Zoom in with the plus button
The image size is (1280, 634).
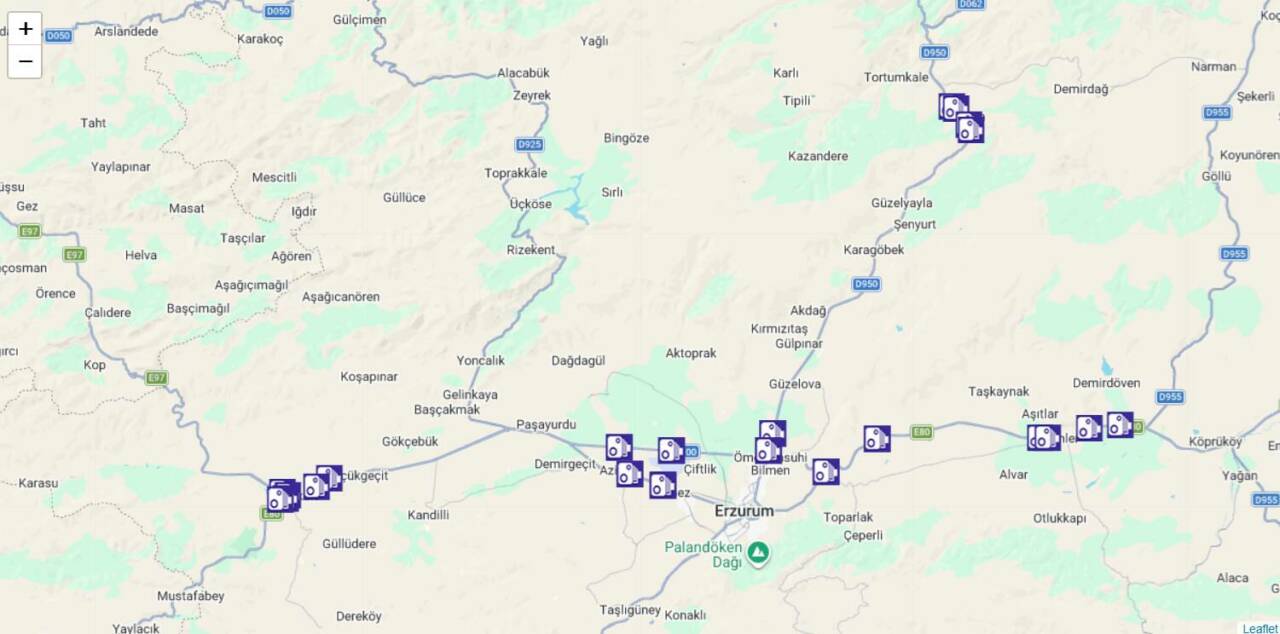(25, 29)
